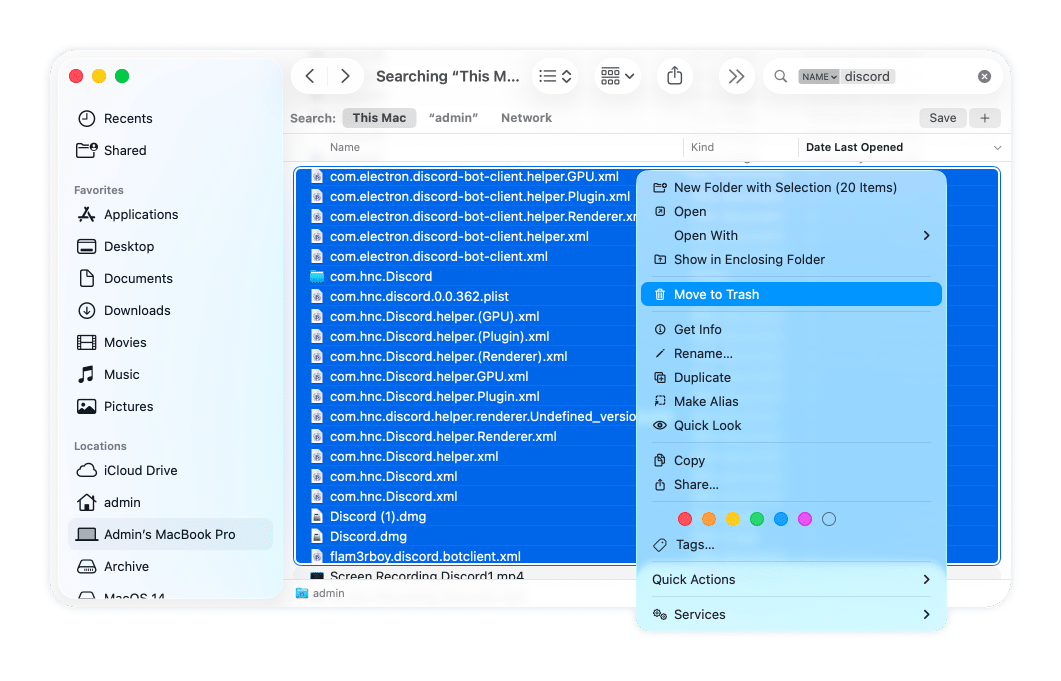Clear the search field with the X icon

pyautogui.click(x=984, y=76)
